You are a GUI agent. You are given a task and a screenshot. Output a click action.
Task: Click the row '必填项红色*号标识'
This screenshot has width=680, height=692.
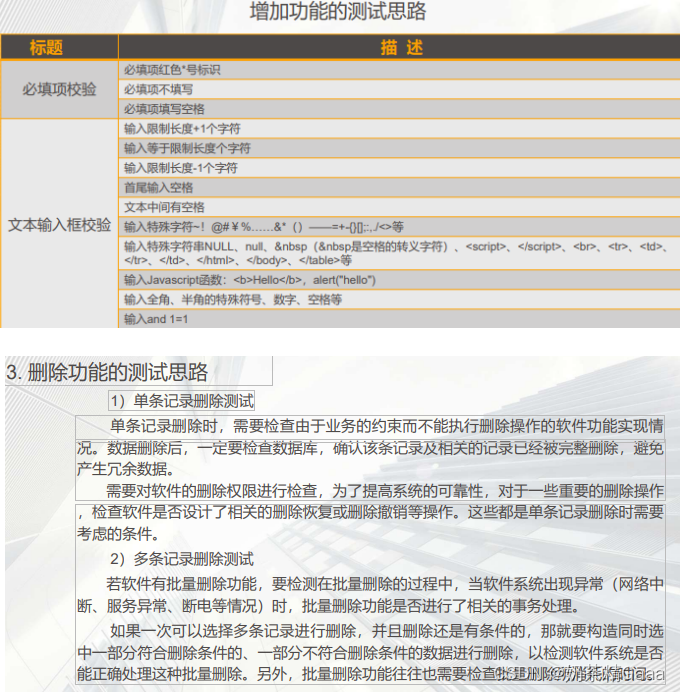pos(400,70)
